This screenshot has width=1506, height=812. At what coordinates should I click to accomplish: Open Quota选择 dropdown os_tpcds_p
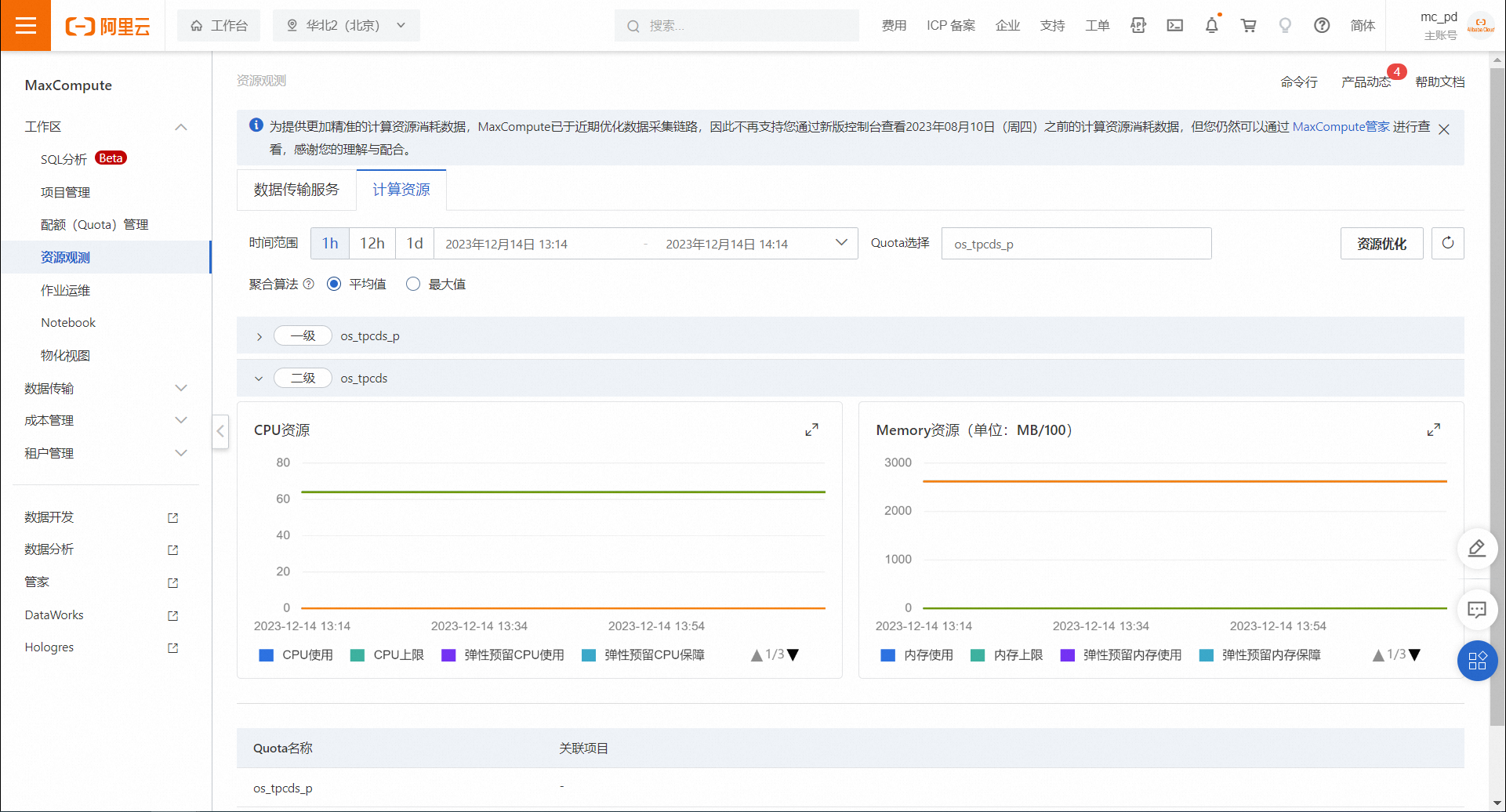[x=1076, y=244]
